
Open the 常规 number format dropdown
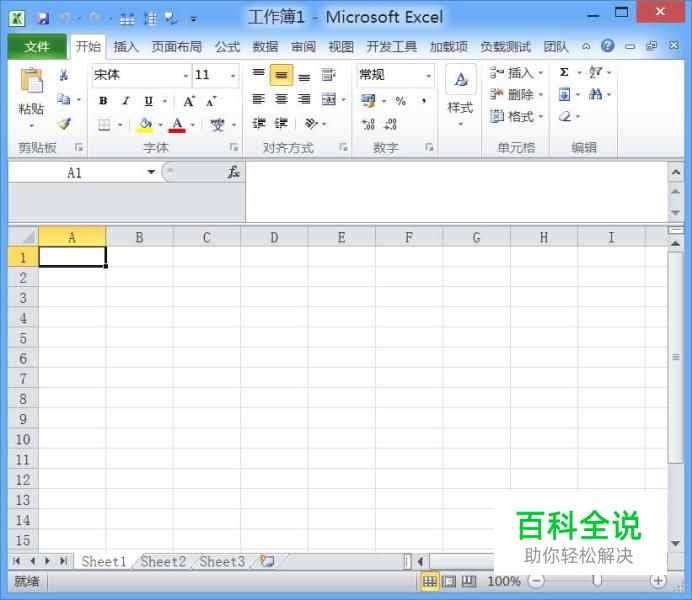428,76
